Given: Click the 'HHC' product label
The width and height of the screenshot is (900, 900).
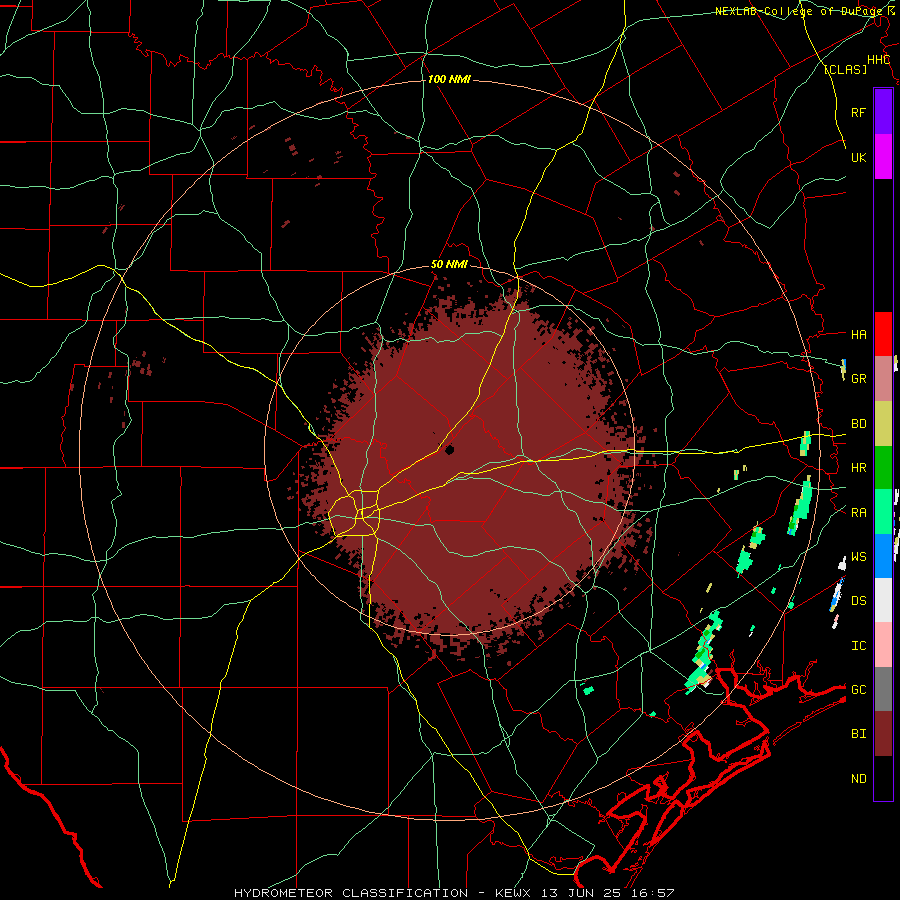Looking at the screenshot, I should coord(878,60).
